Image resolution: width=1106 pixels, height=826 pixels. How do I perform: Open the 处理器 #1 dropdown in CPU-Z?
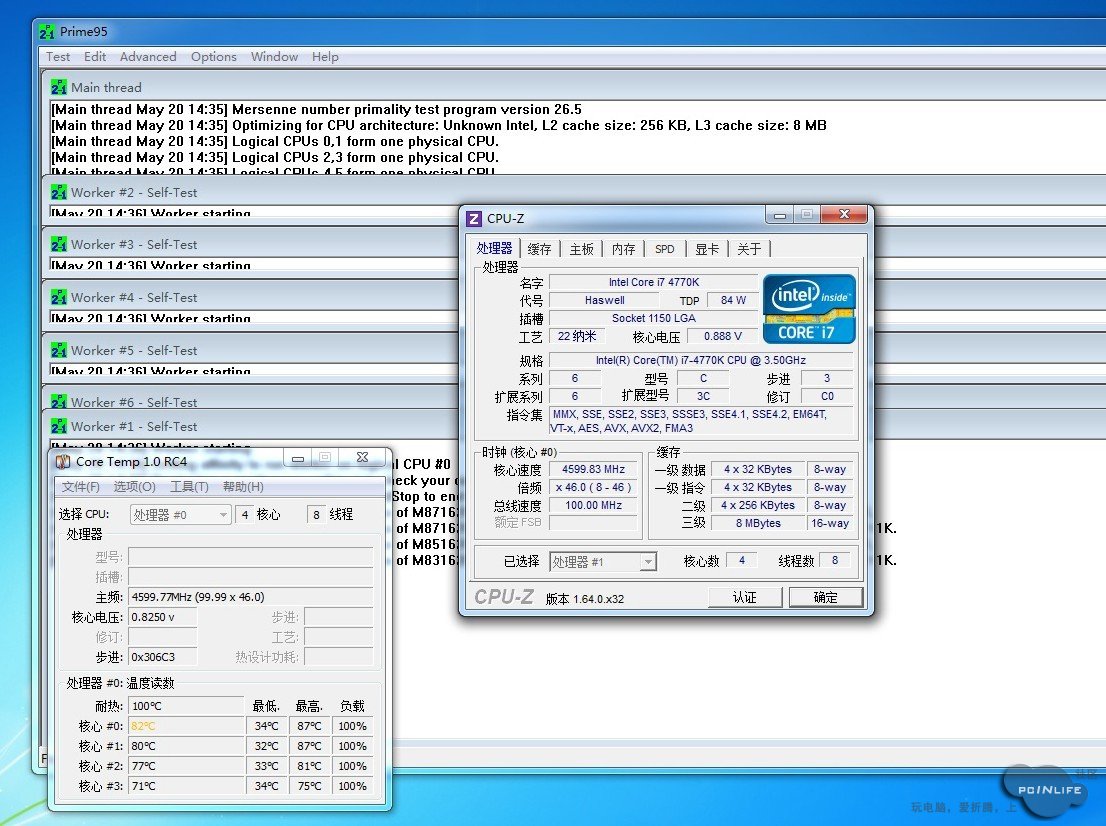click(x=603, y=561)
